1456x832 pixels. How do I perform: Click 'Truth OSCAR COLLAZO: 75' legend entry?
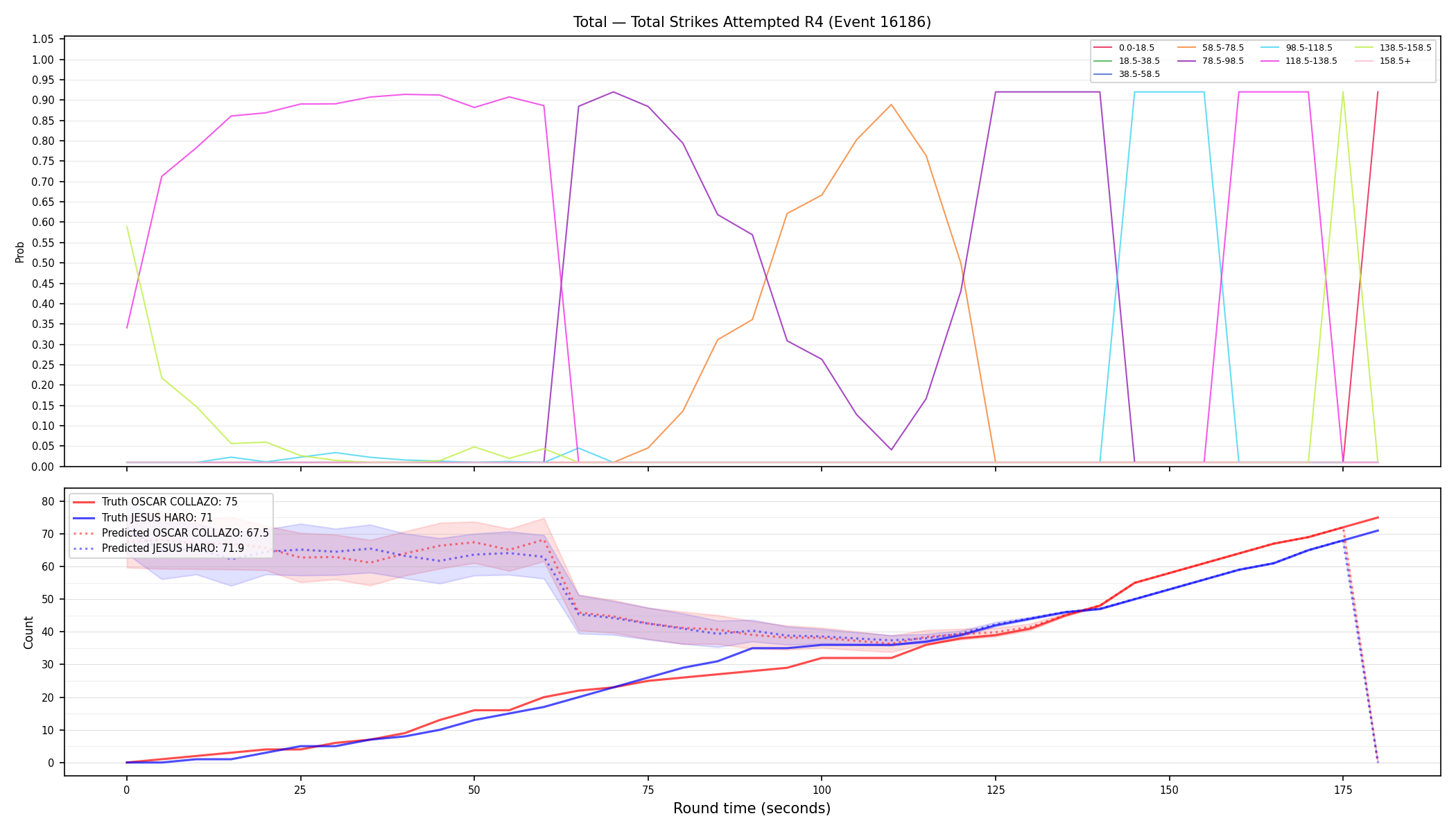tap(155, 502)
